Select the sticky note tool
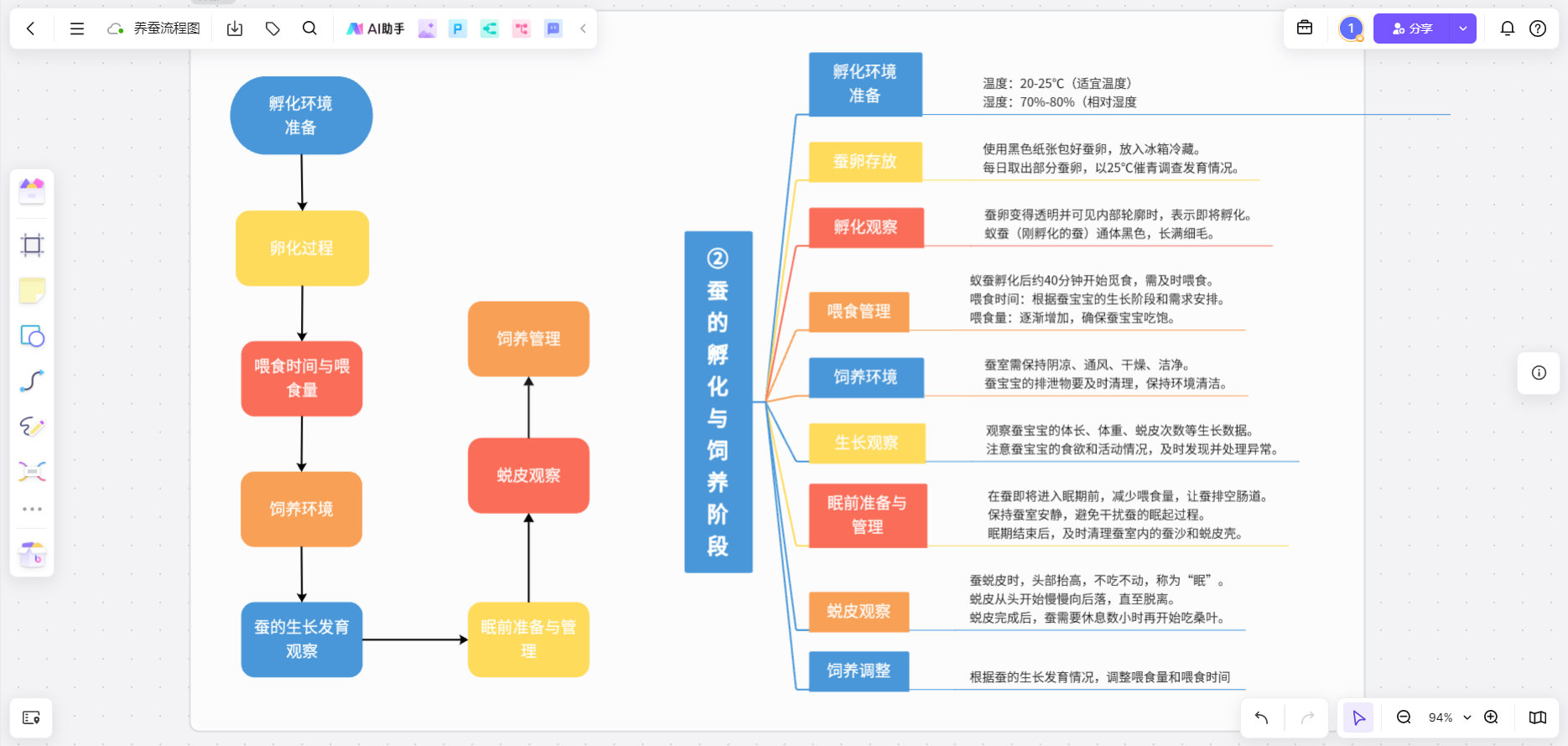 point(32,291)
